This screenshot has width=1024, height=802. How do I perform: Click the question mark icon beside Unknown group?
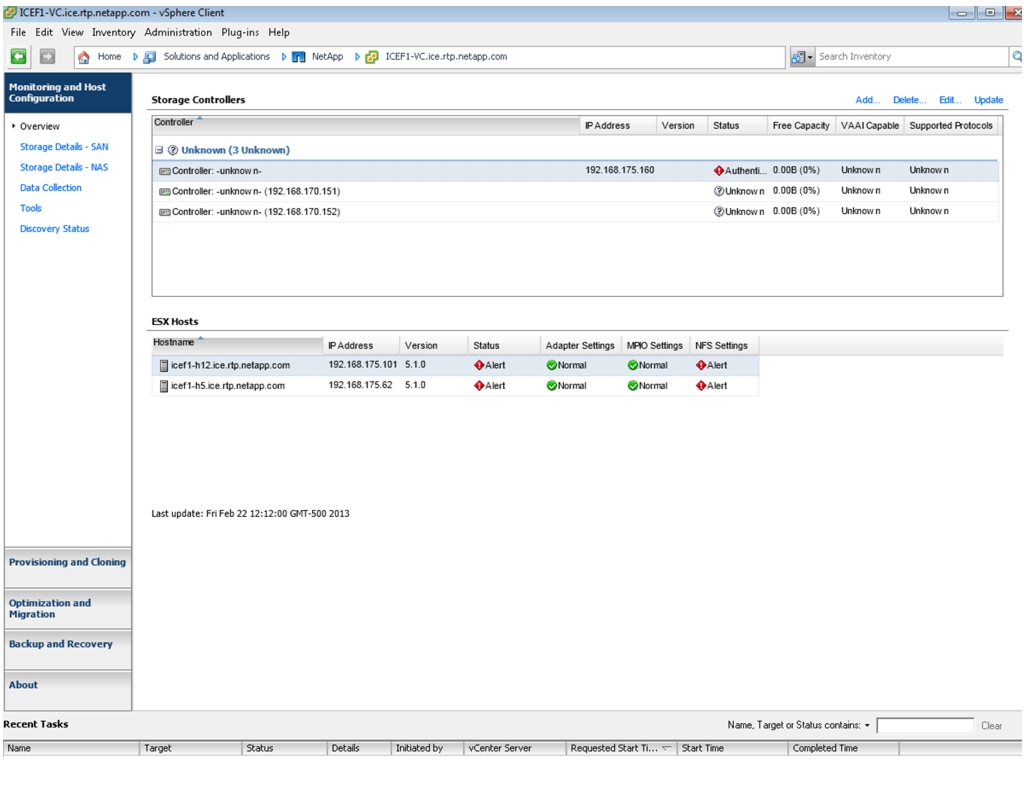click(x=172, y=150)
